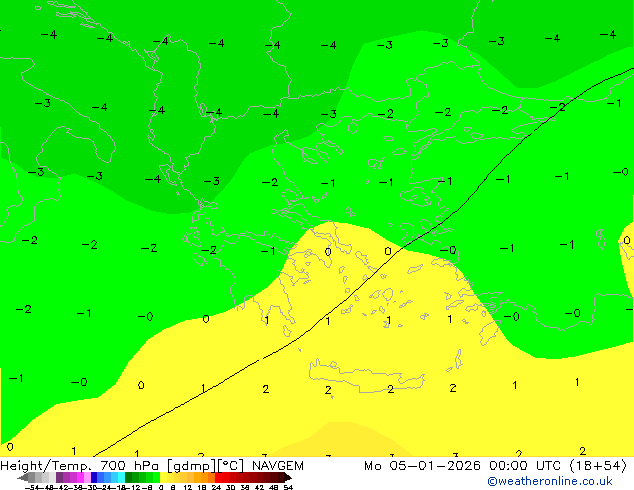Image resolution: width=634 pixels, height=490 pixels.
Task: Click the legend label 24
Action: [x=216, y=487]
